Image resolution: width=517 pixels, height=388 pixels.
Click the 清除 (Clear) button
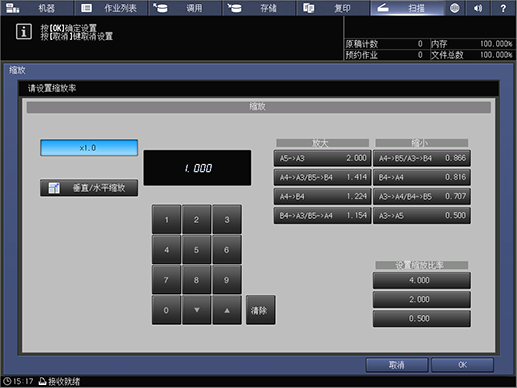[261, 310]
